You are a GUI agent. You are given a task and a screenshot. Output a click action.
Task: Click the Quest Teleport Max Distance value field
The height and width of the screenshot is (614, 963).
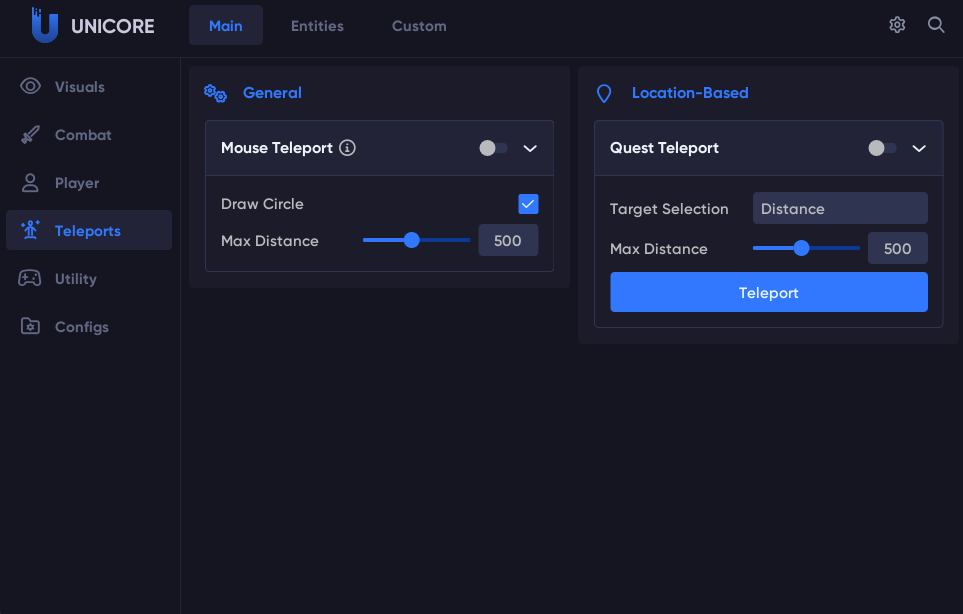(x=897, y=248)
